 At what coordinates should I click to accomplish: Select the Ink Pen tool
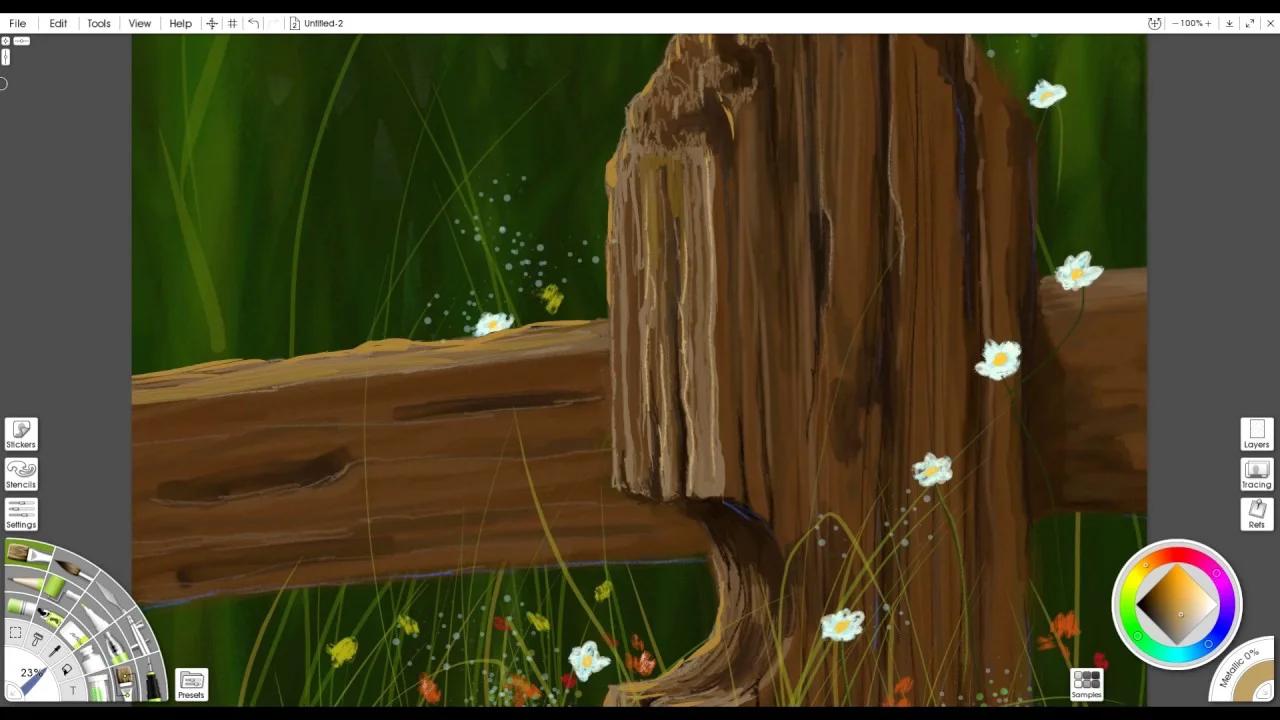pyautogui.click(x=116, y=650)
